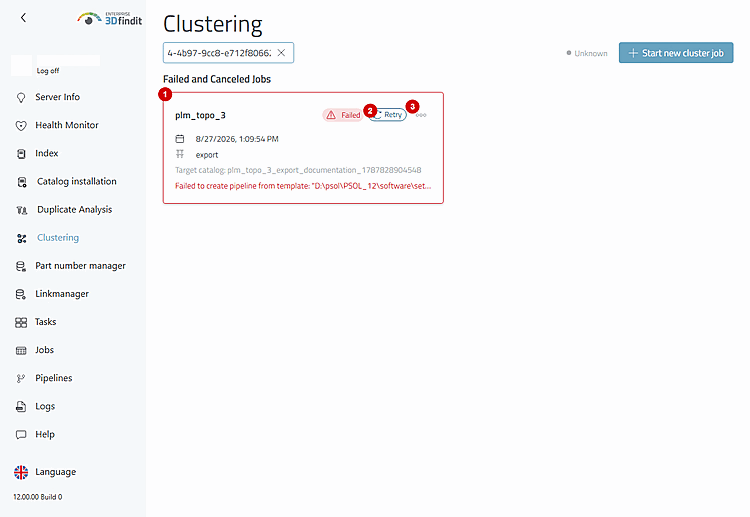Click the Target catalog text line
The image size is (750, 517).
pos(298,170)
